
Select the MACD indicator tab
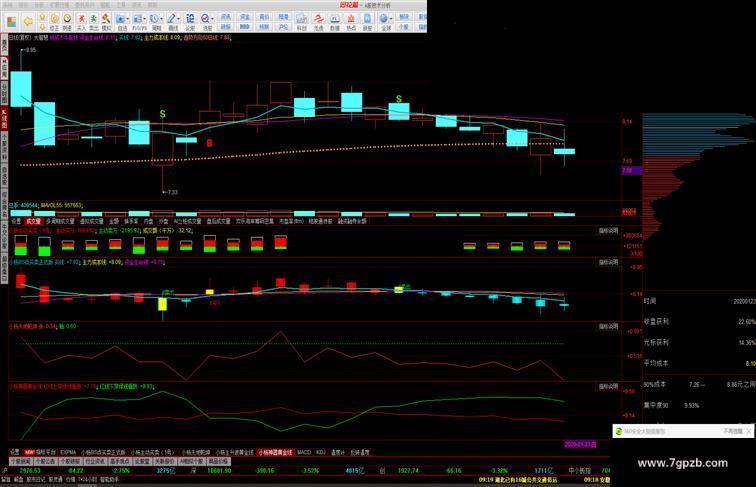[304, 452]
